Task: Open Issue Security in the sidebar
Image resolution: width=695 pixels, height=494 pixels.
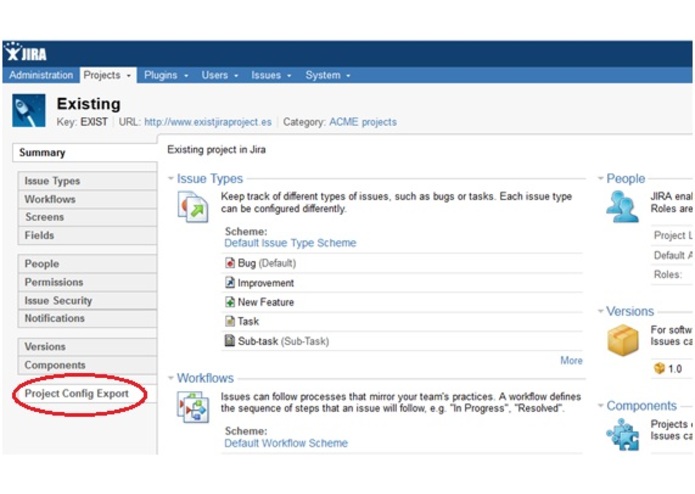Action: pyautogui.click(x=87, y=300)
